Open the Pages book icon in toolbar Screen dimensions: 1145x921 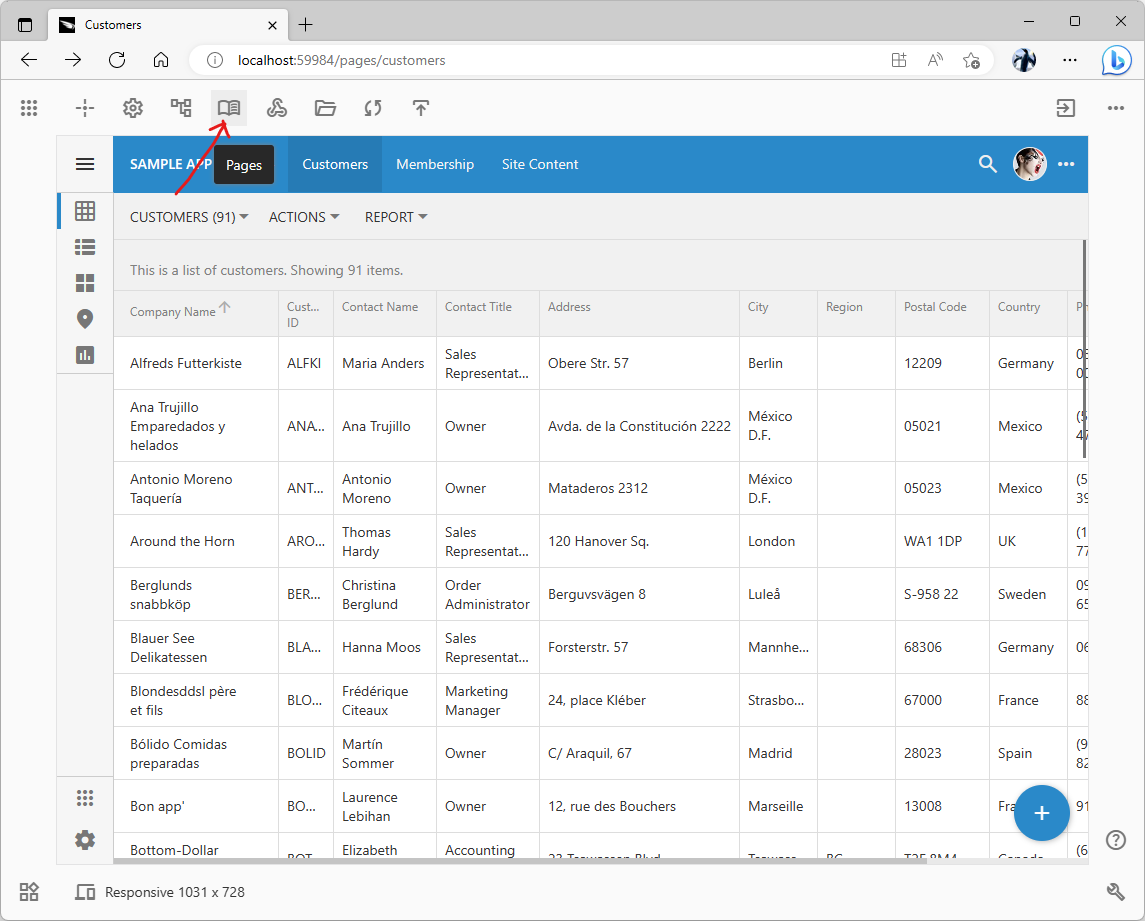229,108
